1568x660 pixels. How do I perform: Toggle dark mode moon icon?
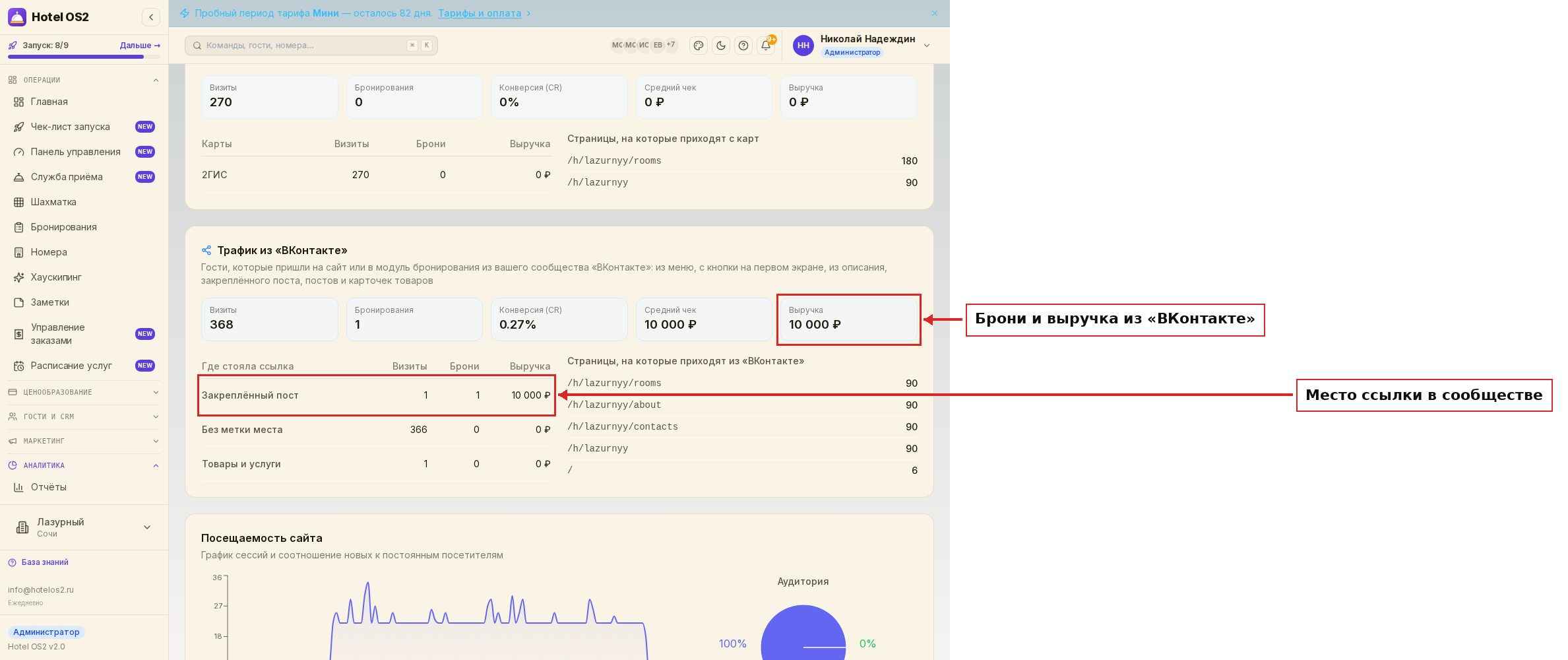pos(721,46)
